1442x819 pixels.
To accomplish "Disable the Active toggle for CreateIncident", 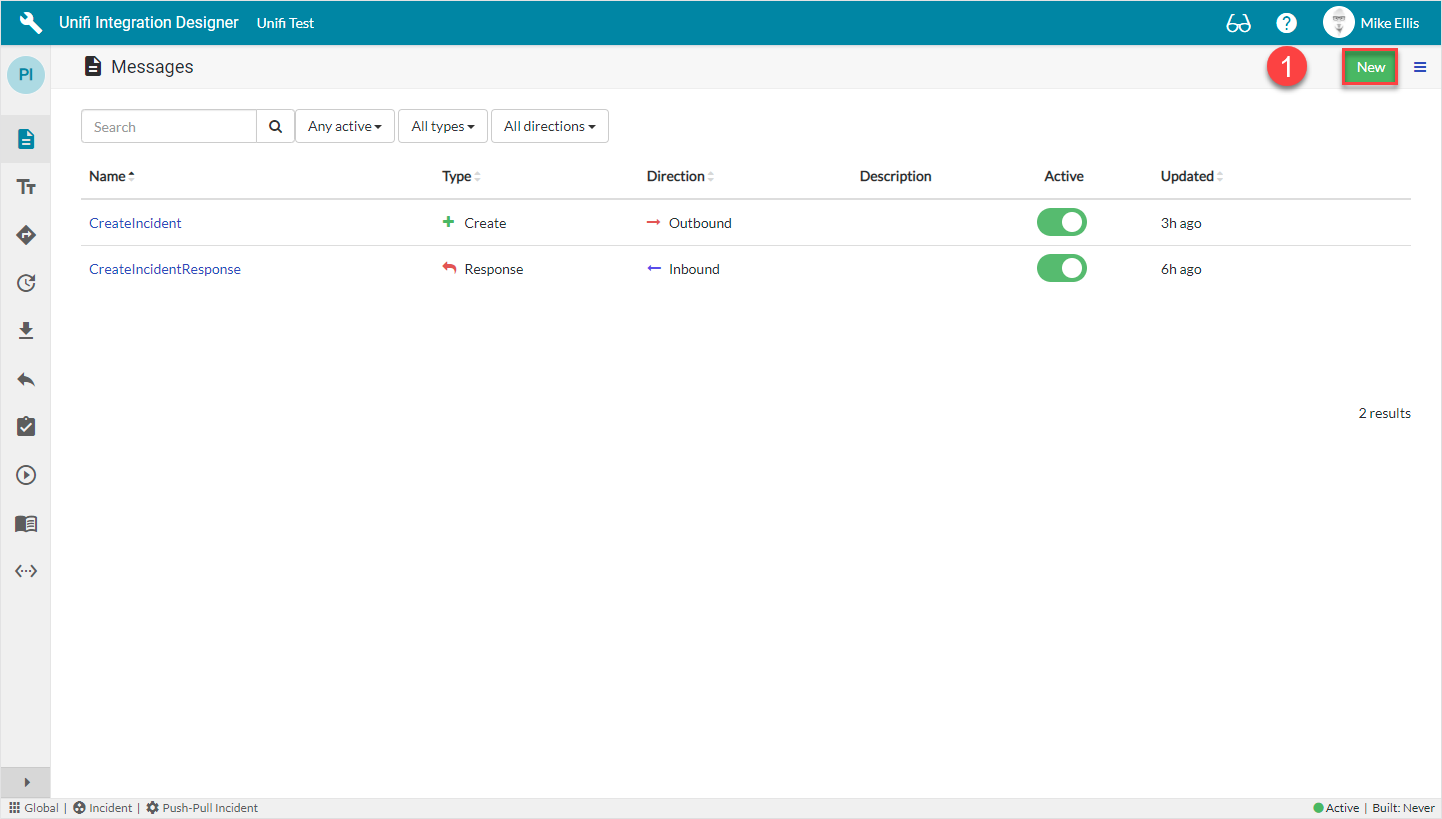I will (x=1062, y=222).
